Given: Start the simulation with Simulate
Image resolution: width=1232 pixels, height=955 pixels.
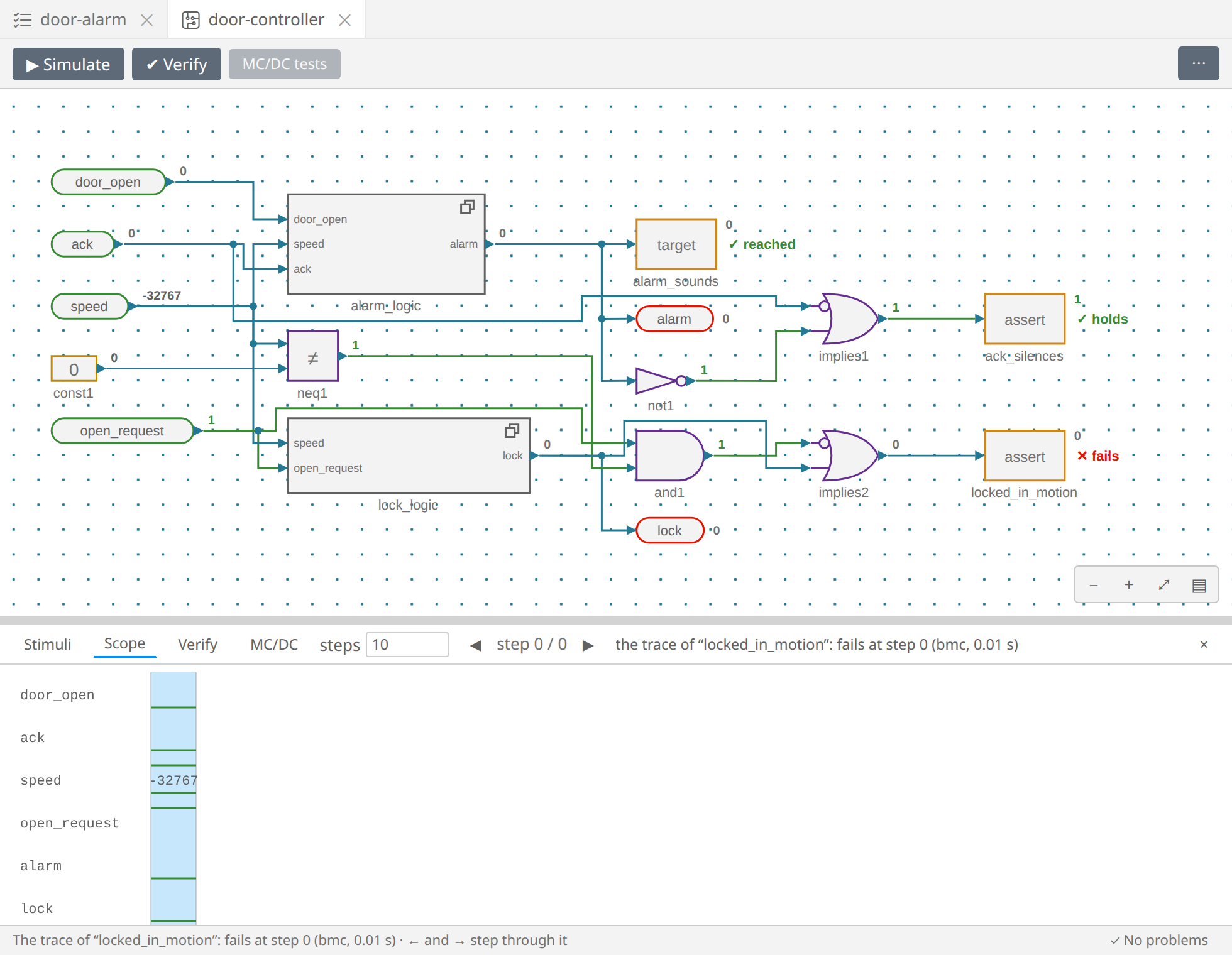Looking at the screenshot, I should 69,64.
